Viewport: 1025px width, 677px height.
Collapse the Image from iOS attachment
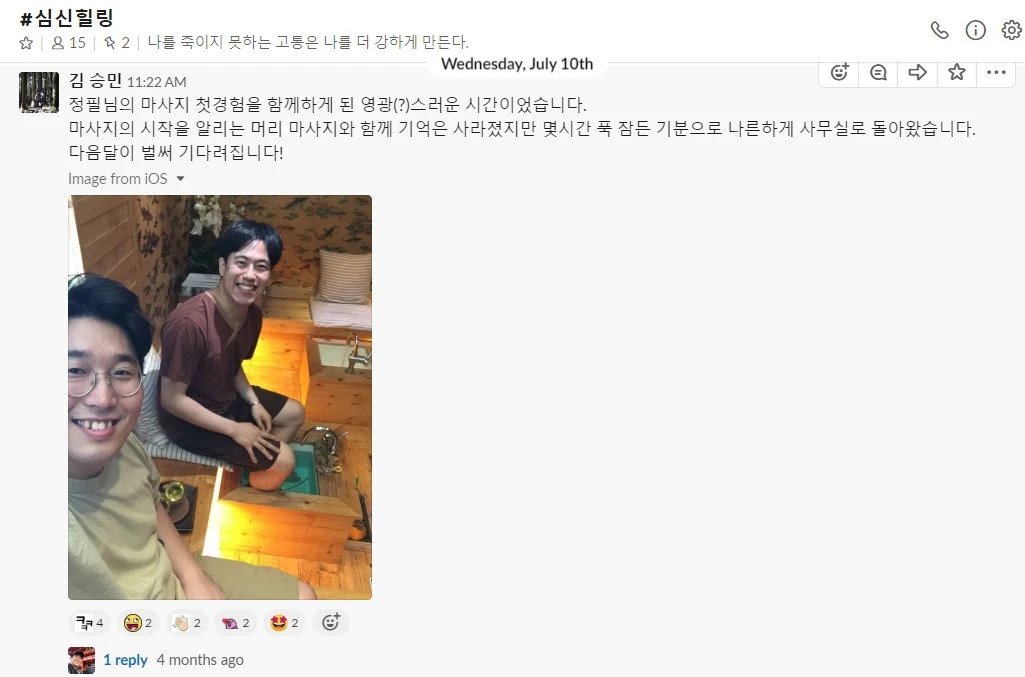pos(180,178)
